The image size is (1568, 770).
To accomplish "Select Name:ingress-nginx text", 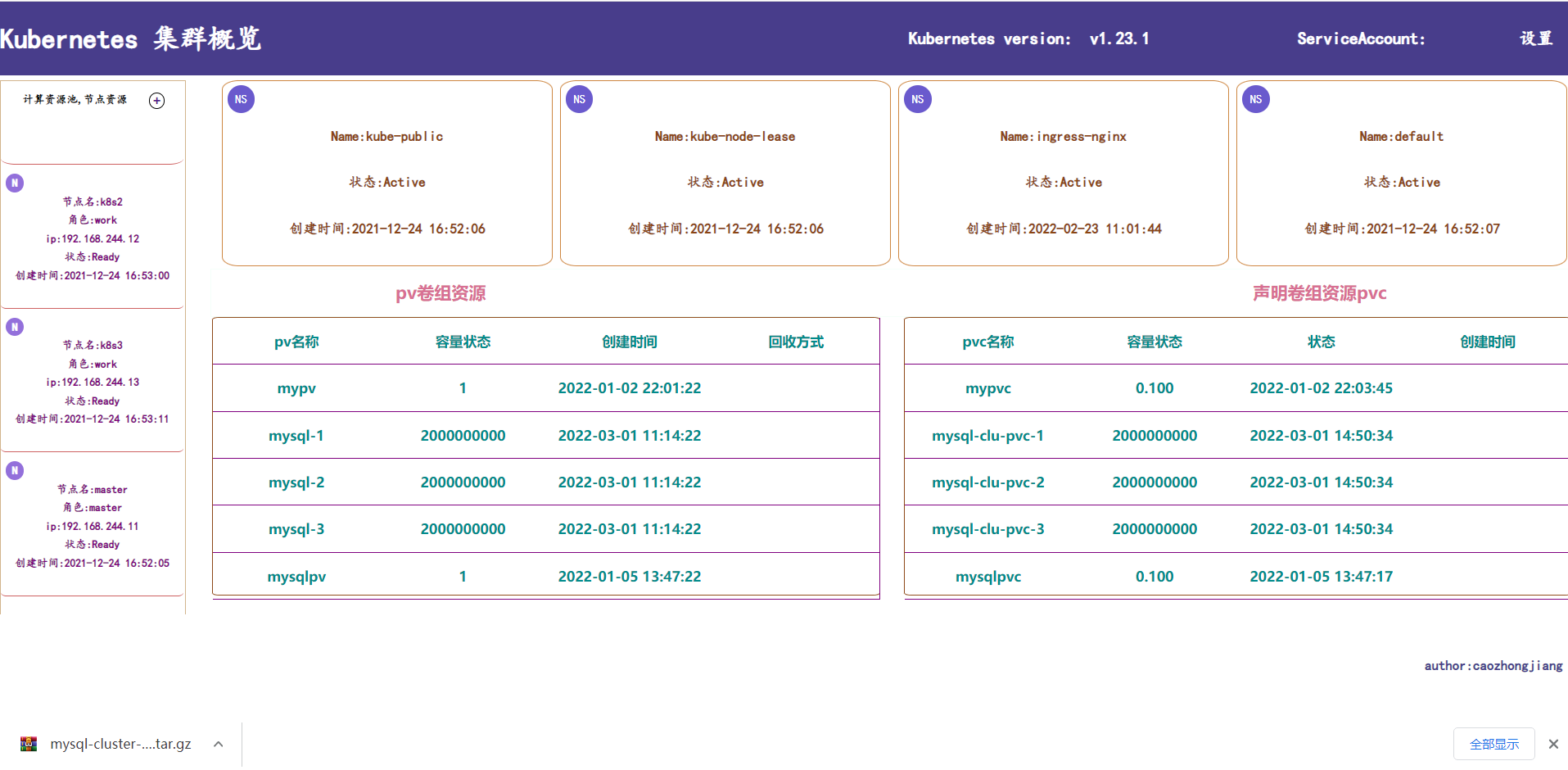I will [1063, 137].
